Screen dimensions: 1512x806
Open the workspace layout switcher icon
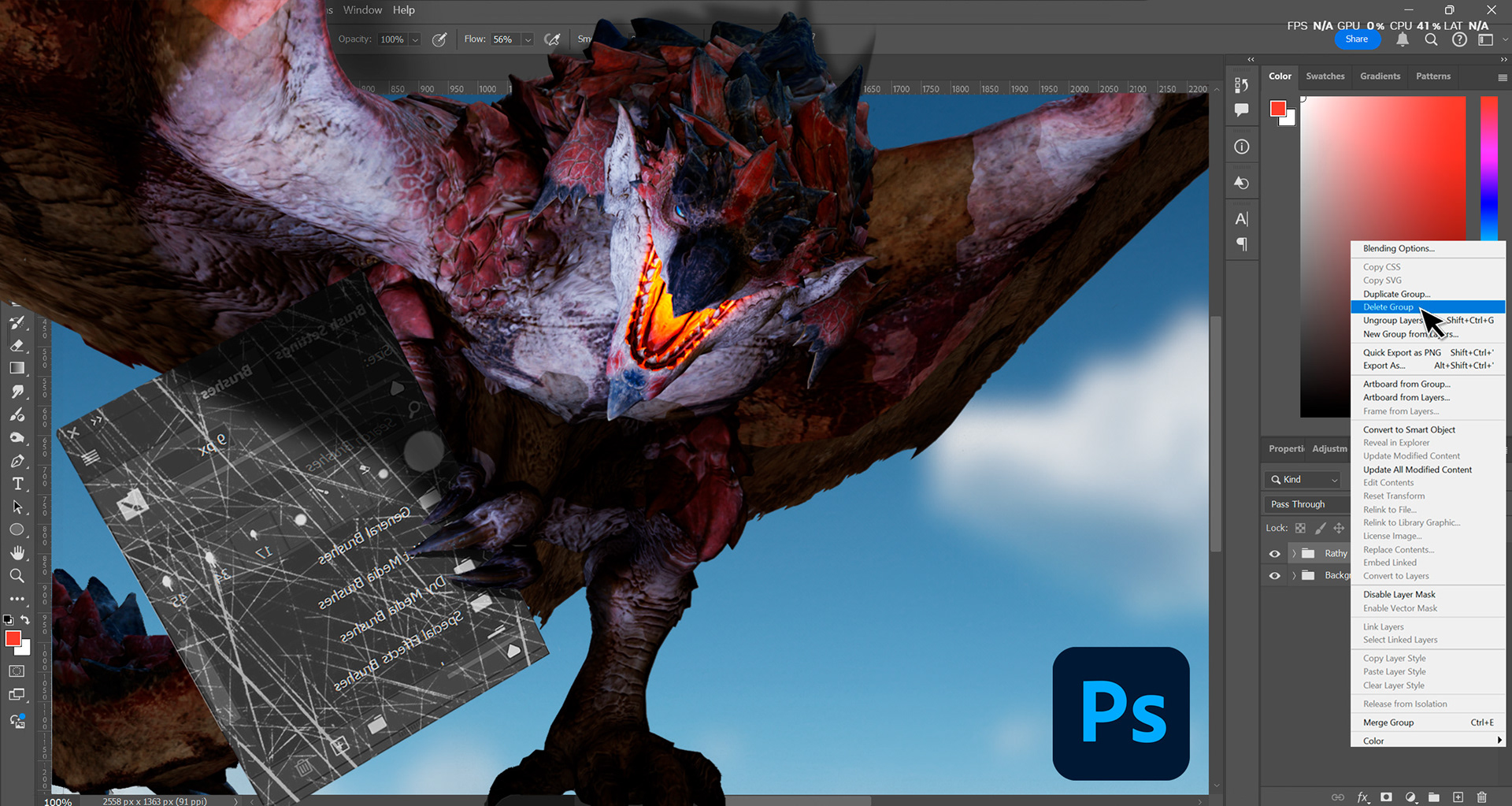click(1486, 39)
